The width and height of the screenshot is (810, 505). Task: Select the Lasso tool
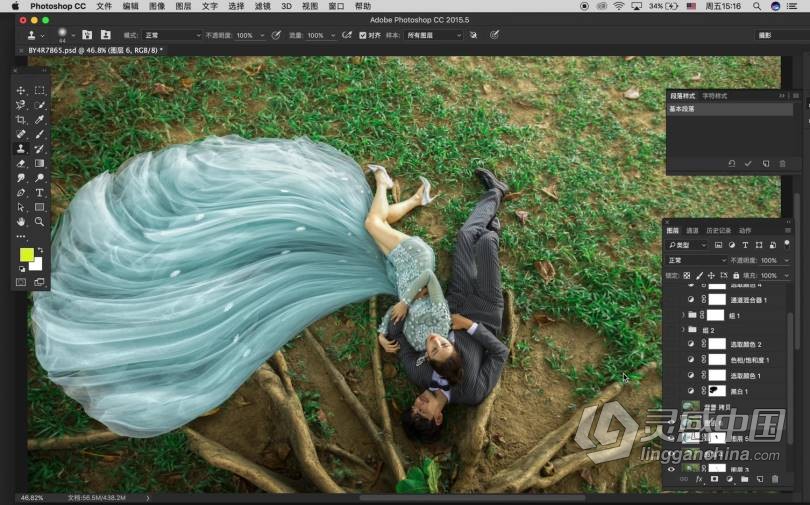(x=21, y=105)
